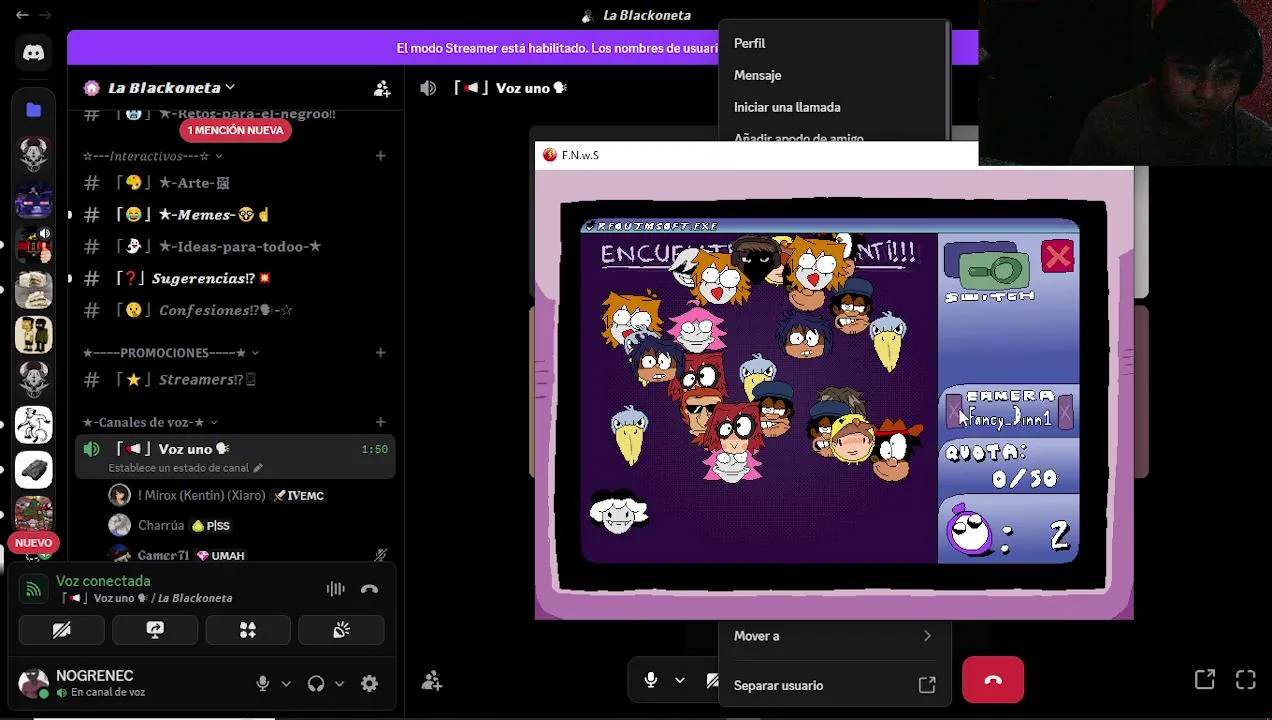
Task: Click the NUEVO badge in server list
Action: tap(33, 543)
